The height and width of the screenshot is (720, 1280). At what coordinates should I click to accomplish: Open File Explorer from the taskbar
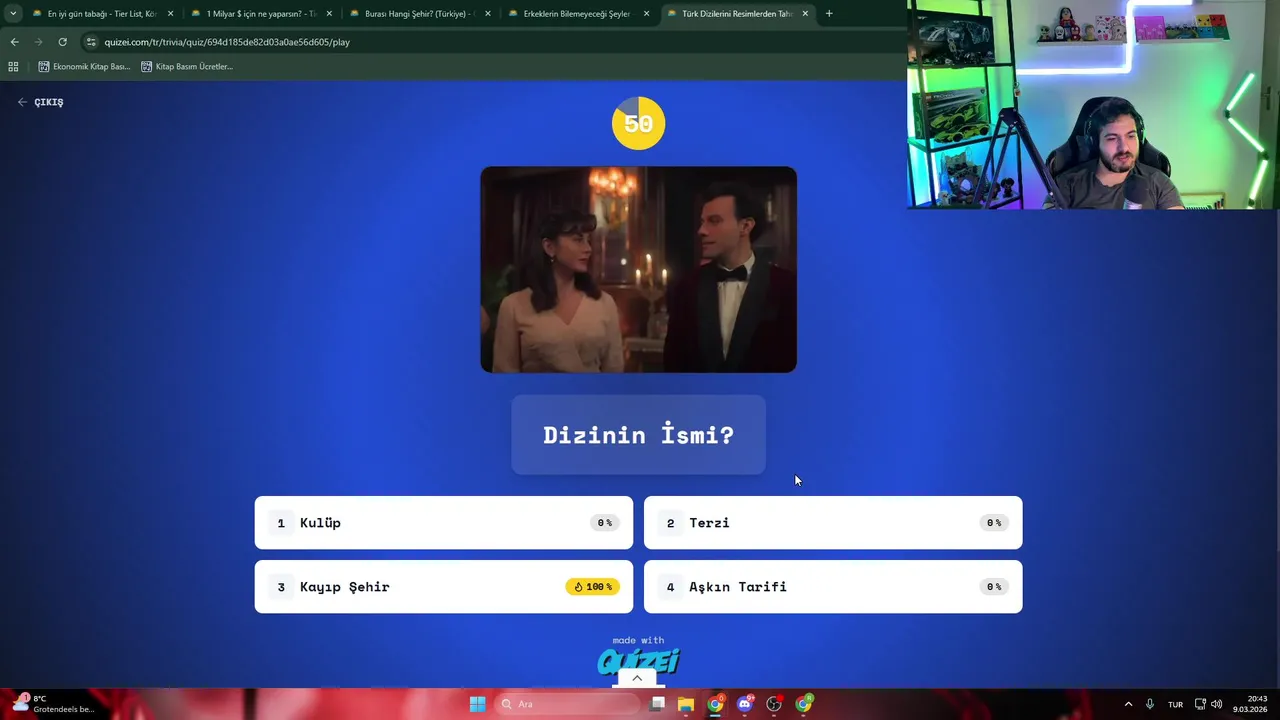point(686,704)
